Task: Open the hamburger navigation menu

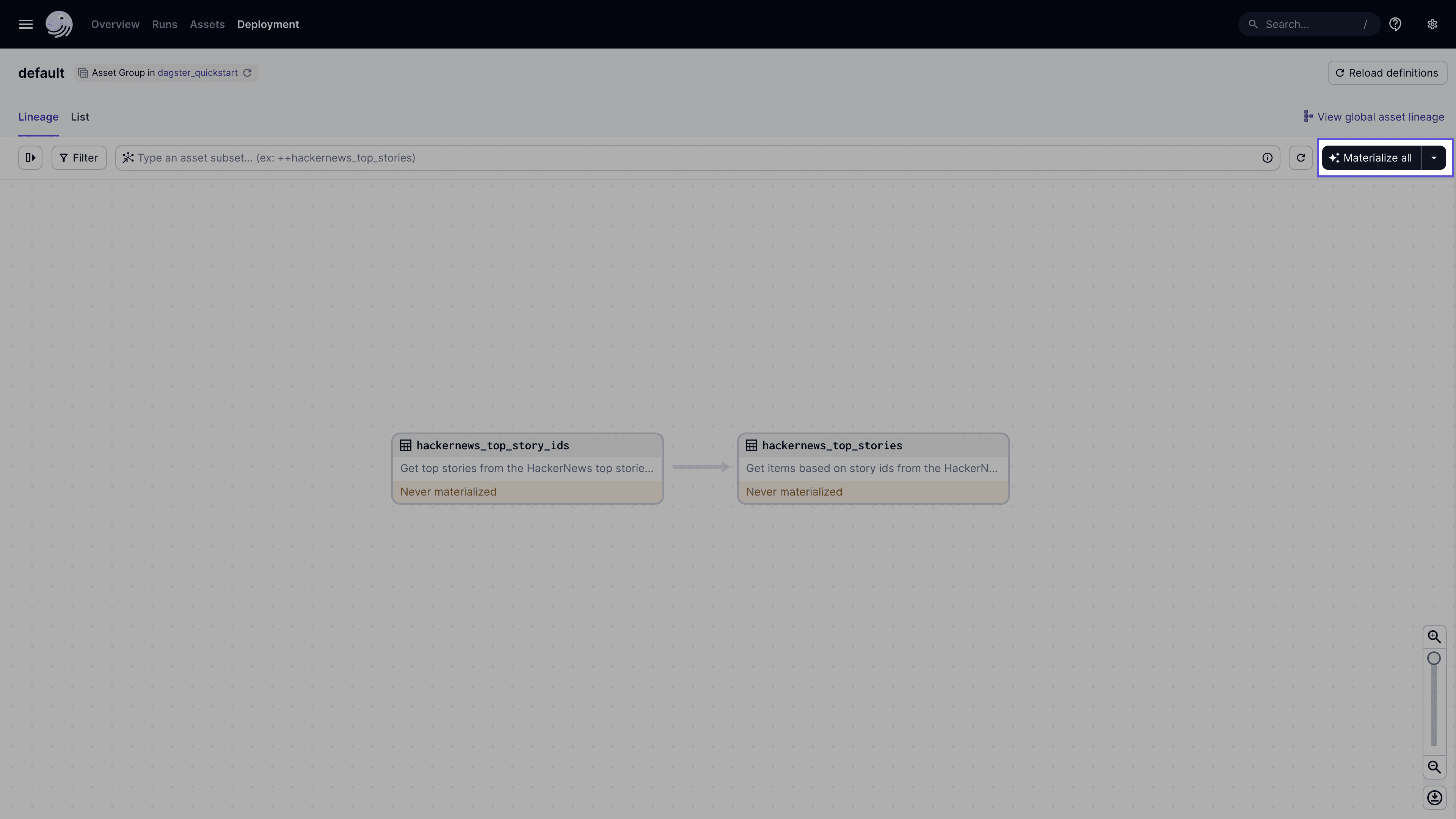Action: [x=25, y=24]
